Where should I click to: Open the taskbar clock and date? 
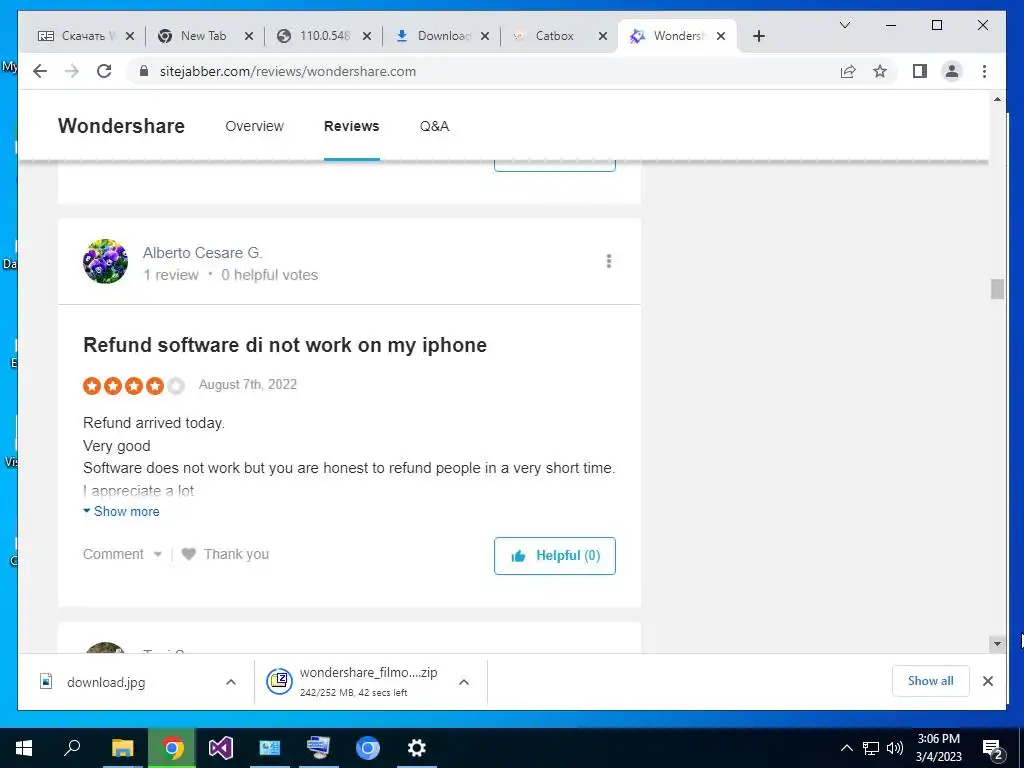click(x=938, y=748)
